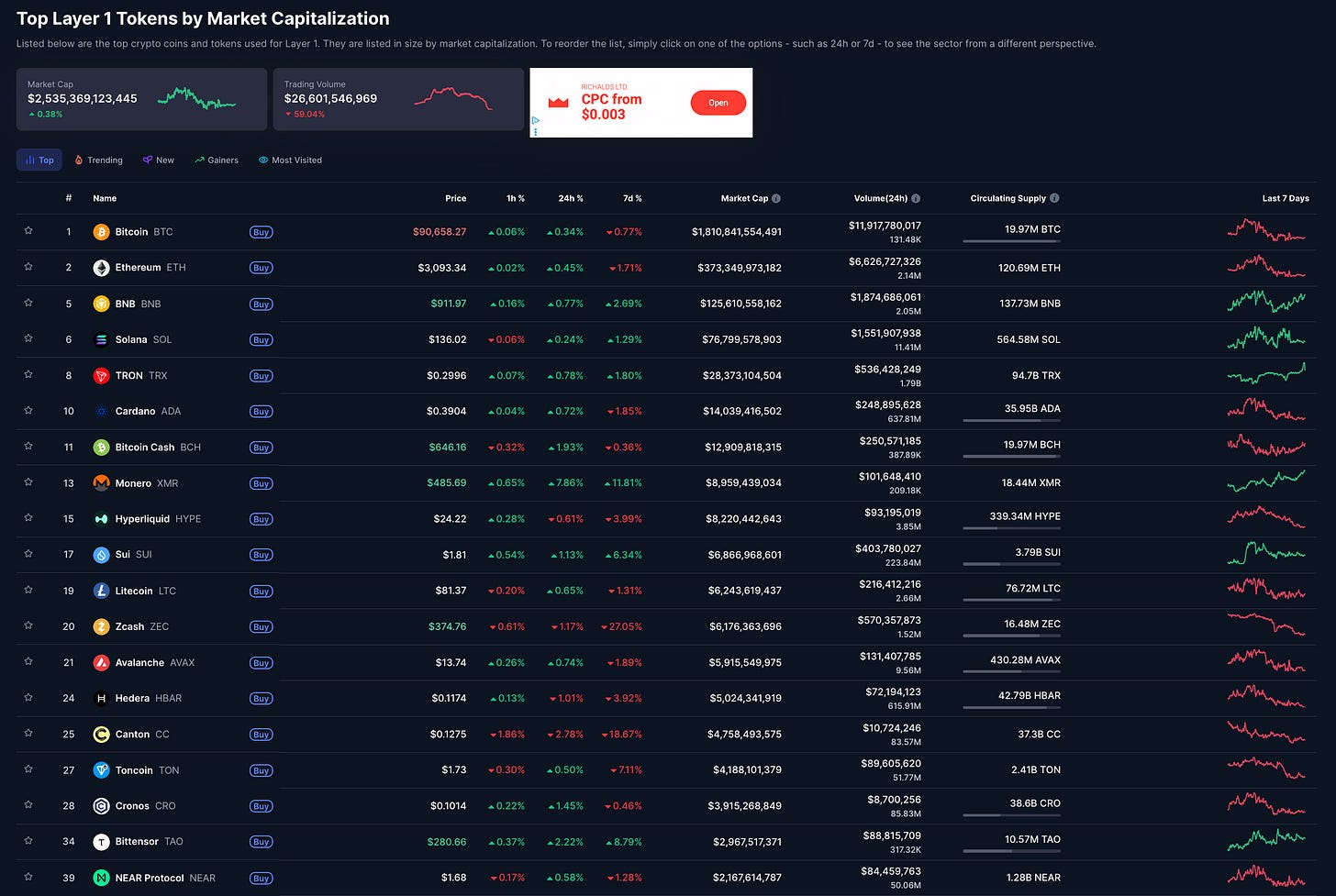Screen dimensions: 1336x896
Task: Click the Bittensor coin logo
Action: [101, 842]
